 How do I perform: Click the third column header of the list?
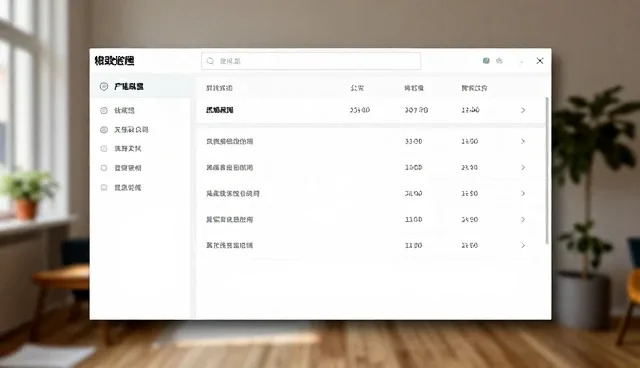pos(414,88)
